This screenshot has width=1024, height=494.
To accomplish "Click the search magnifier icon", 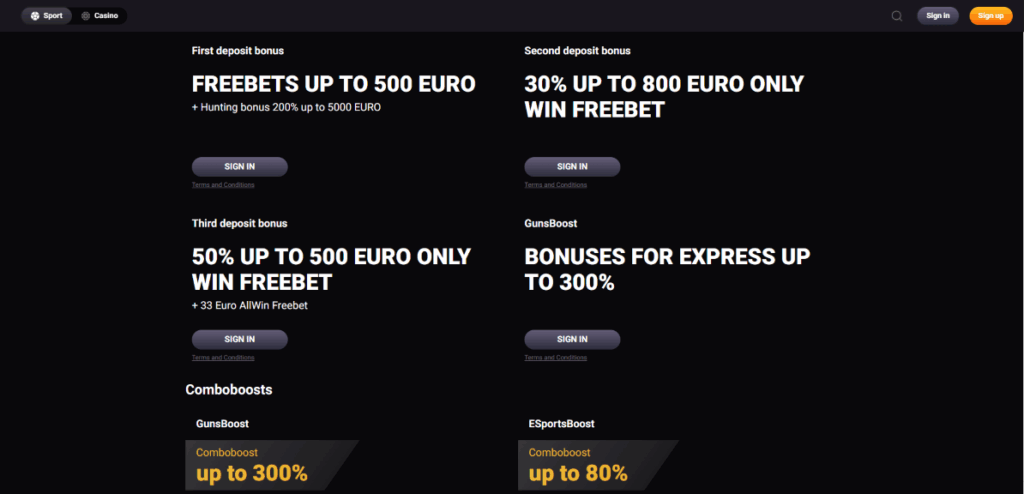I will (896, 16).
